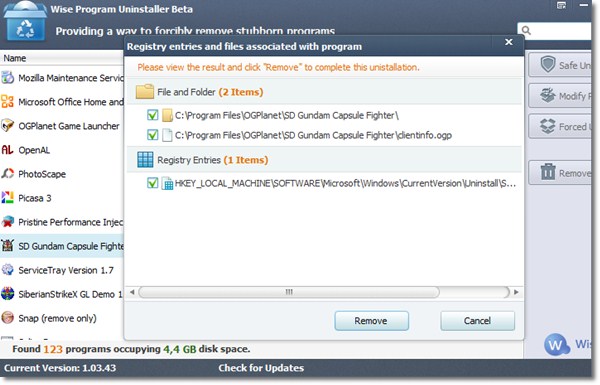Click the SD Gundam Capsule Fighter folder icon
The height and width of the screenshot is (385, 600).
pyautogui.click(x=167, y=115)
